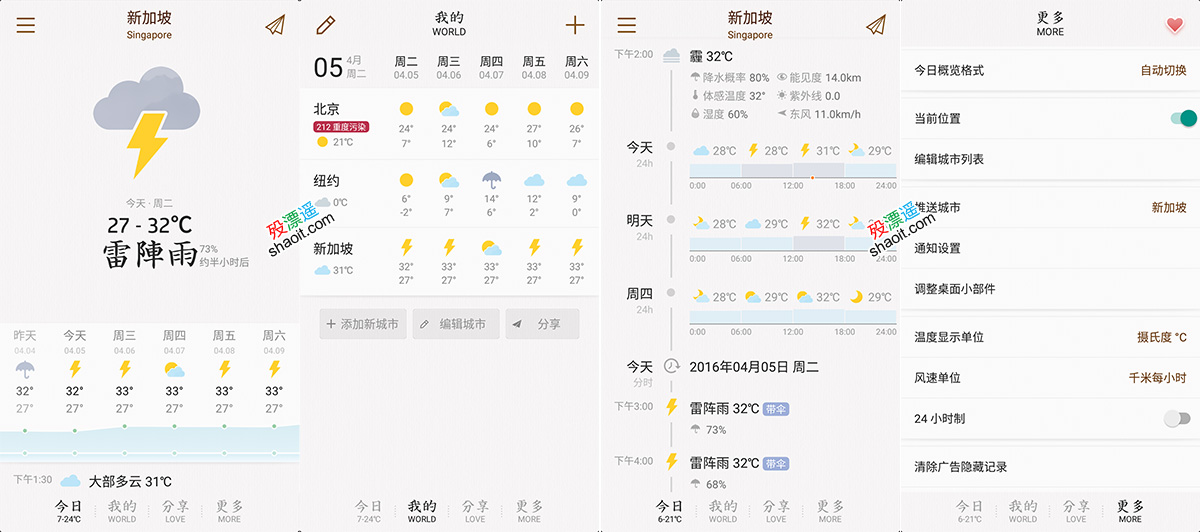This screenshot has height=532, width=1200.
Task: Tap the clock icon beside 2016年04月05日
Action: 672,367
